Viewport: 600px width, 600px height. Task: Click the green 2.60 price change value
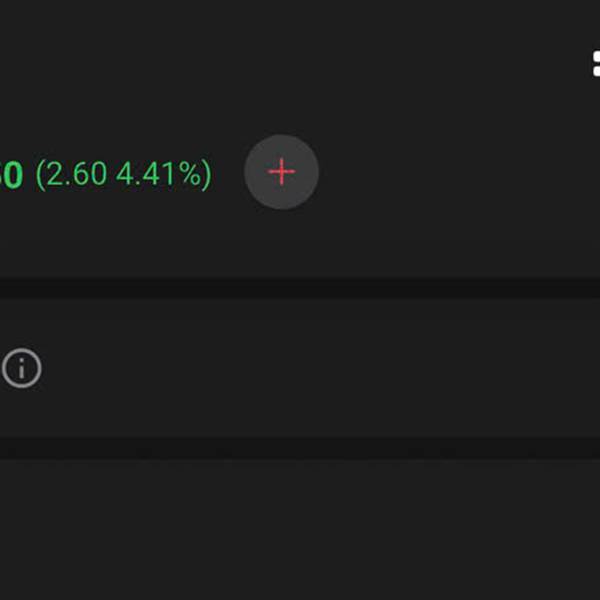[x=76, y=174]
